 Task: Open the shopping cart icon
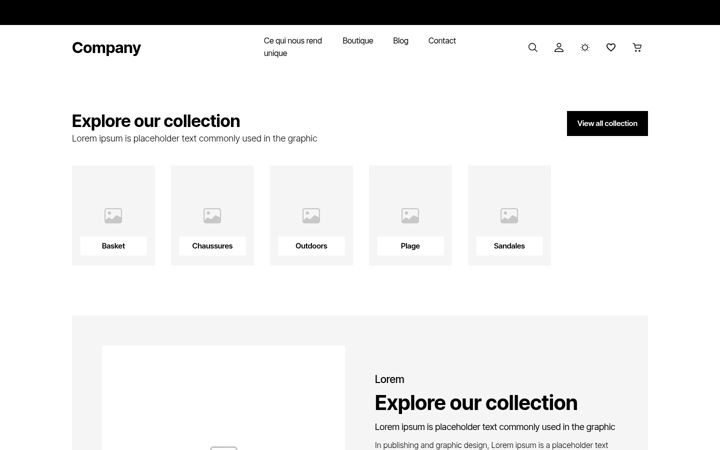[x=637, y=47]
